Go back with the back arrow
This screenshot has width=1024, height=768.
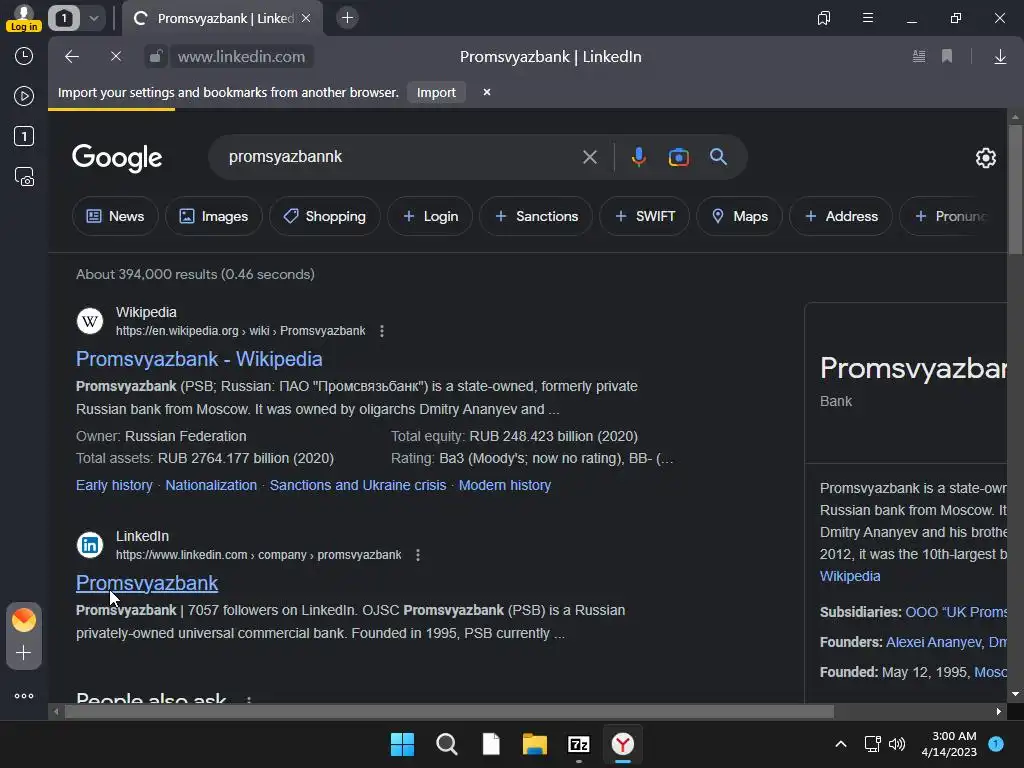[72, 57]
